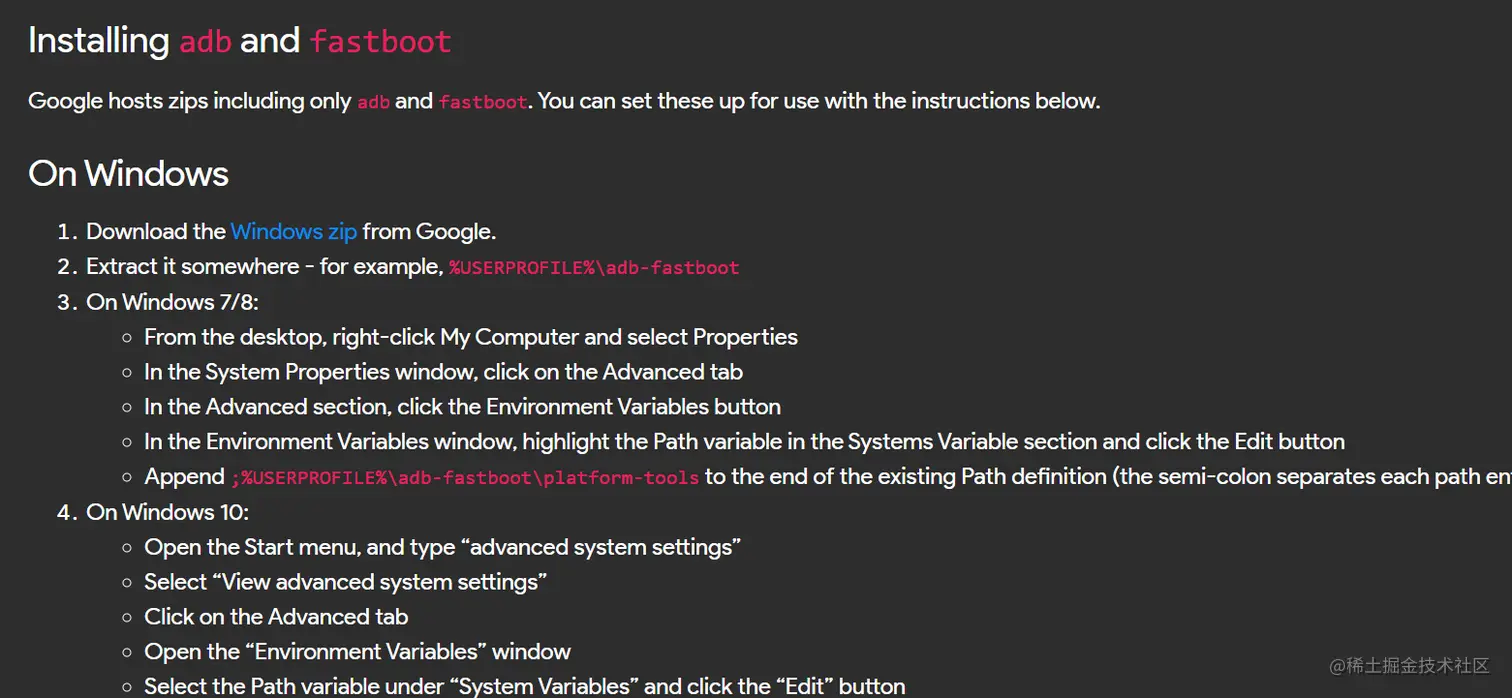Click the 'click the Environment Variables button' bullet

(x=462, y=407)
